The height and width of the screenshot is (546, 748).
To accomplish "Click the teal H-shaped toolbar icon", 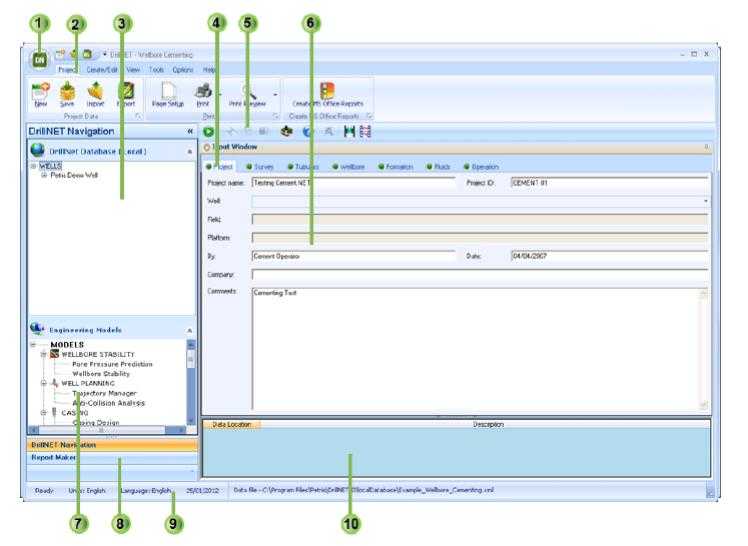I will 350,132.
